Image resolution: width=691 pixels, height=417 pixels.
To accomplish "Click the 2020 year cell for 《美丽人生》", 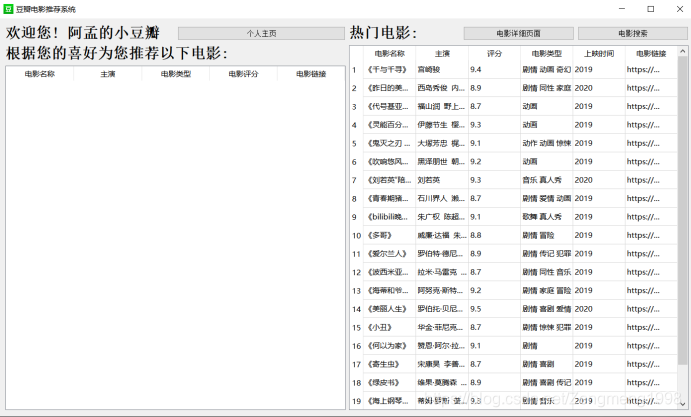I will 599,309.
